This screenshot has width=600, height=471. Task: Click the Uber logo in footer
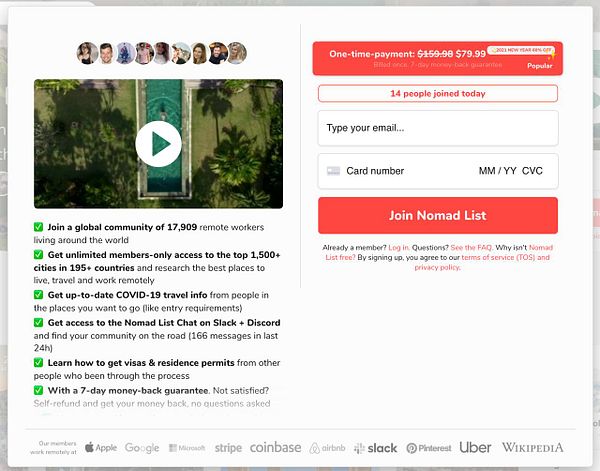pos(475,447)
